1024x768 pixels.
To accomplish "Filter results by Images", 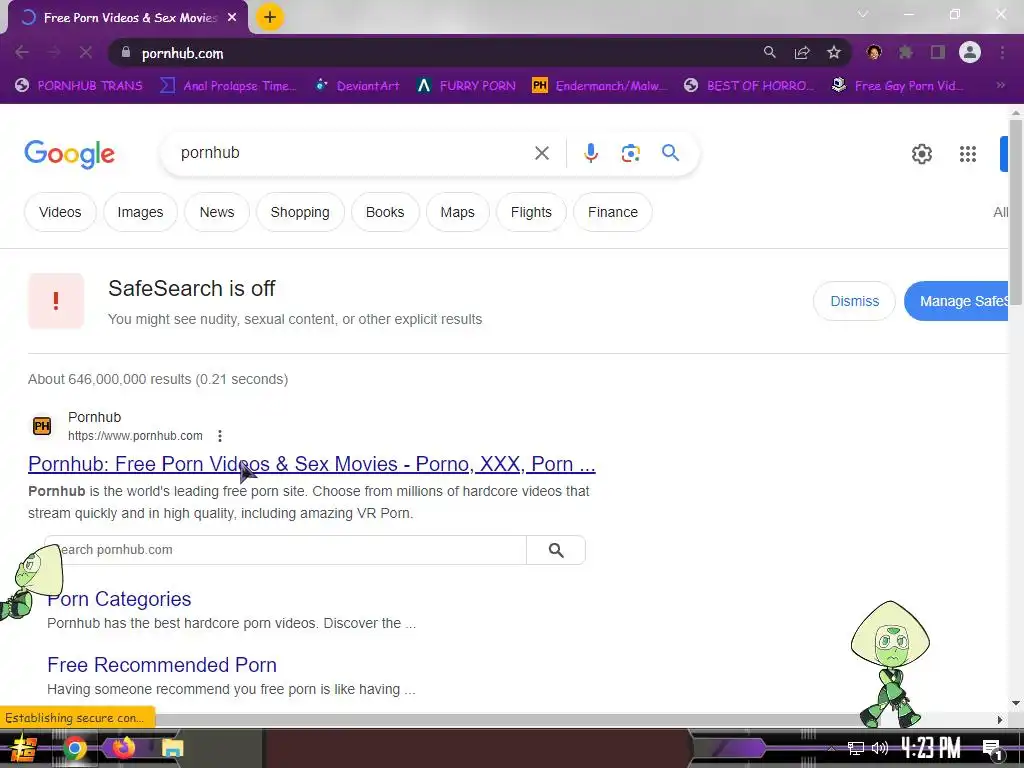I will point(140,212).
